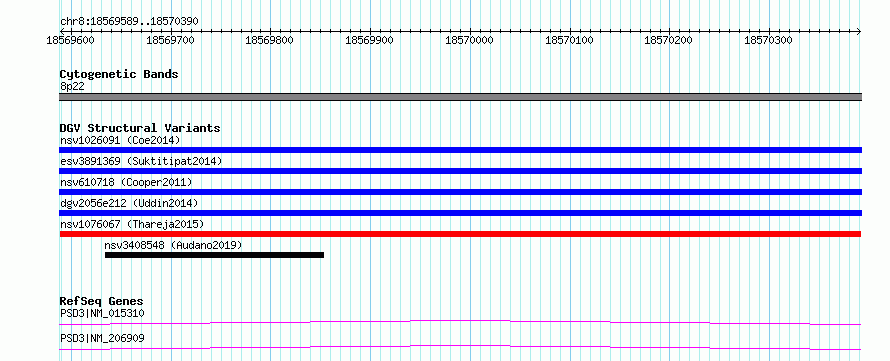Click the blue bar for dgv2056e212
The image size is (890, 361).
[460, 213]
